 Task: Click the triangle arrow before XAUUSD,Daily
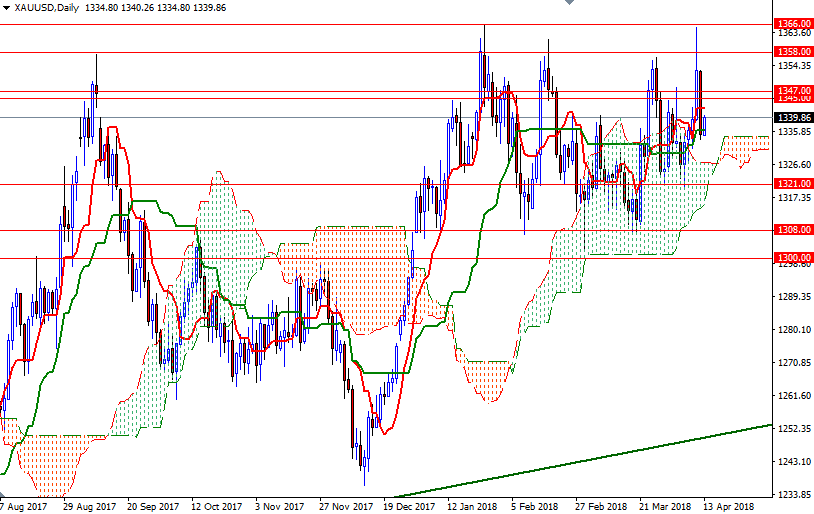click(x=7, y=8)
